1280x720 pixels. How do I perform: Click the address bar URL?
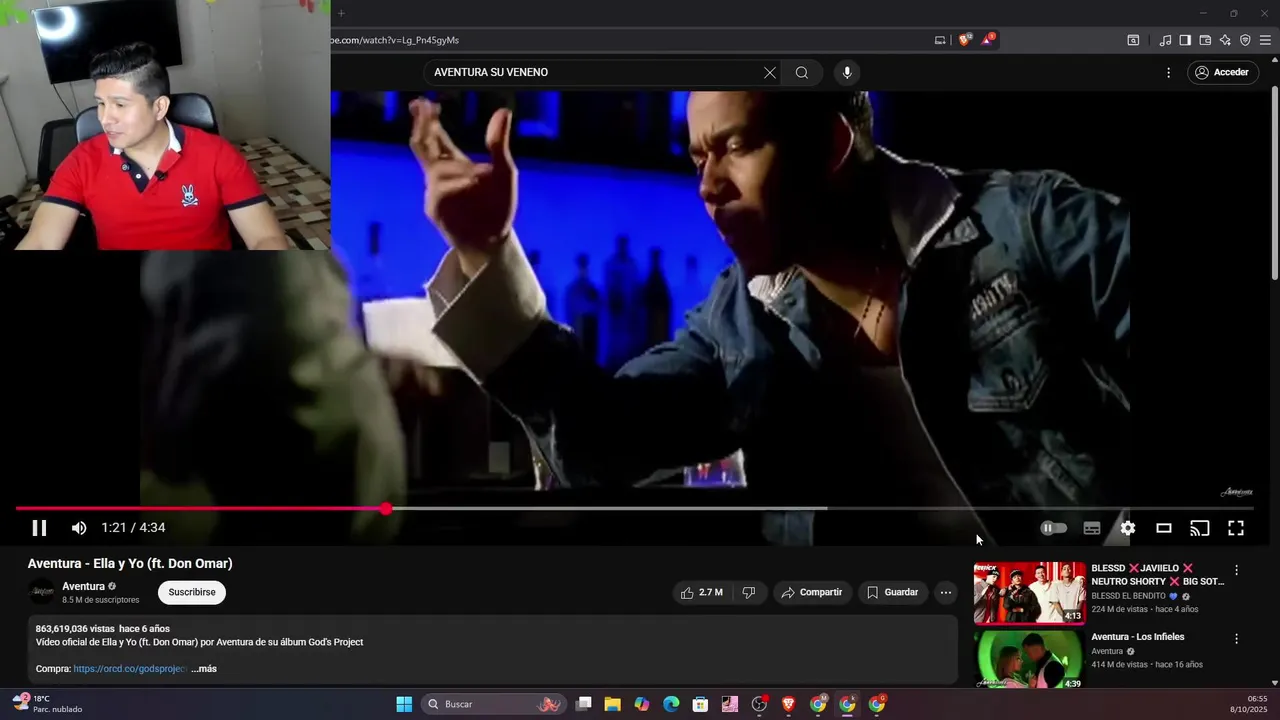click(x=394, y=40)
